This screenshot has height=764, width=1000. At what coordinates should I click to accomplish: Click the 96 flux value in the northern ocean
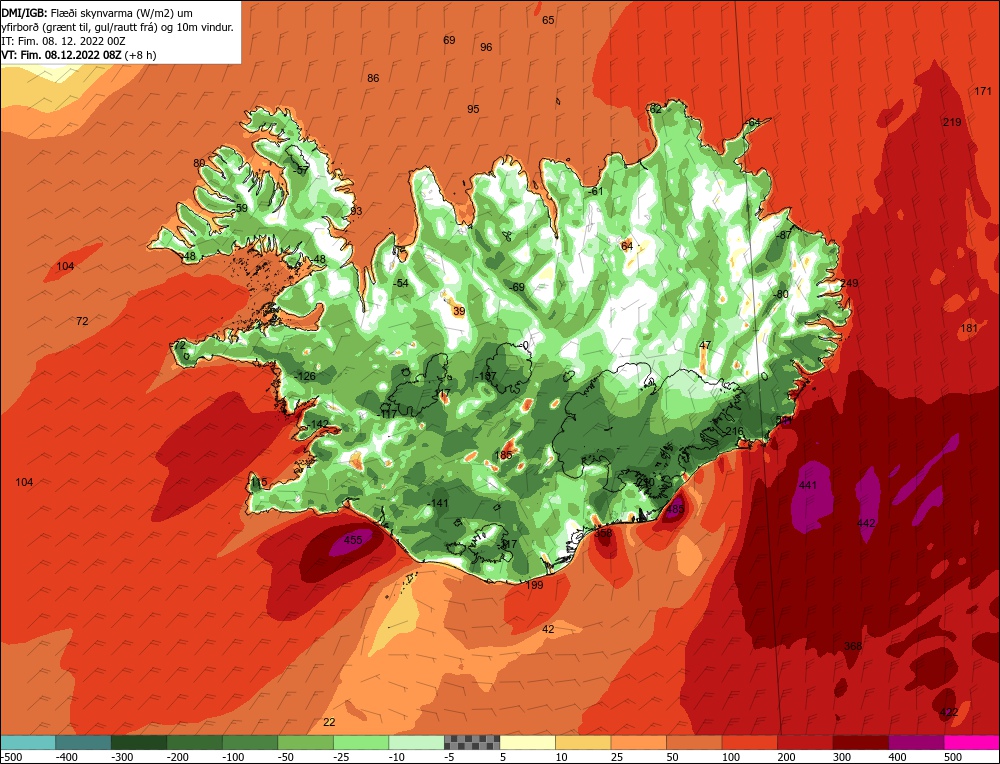point(486,47)
